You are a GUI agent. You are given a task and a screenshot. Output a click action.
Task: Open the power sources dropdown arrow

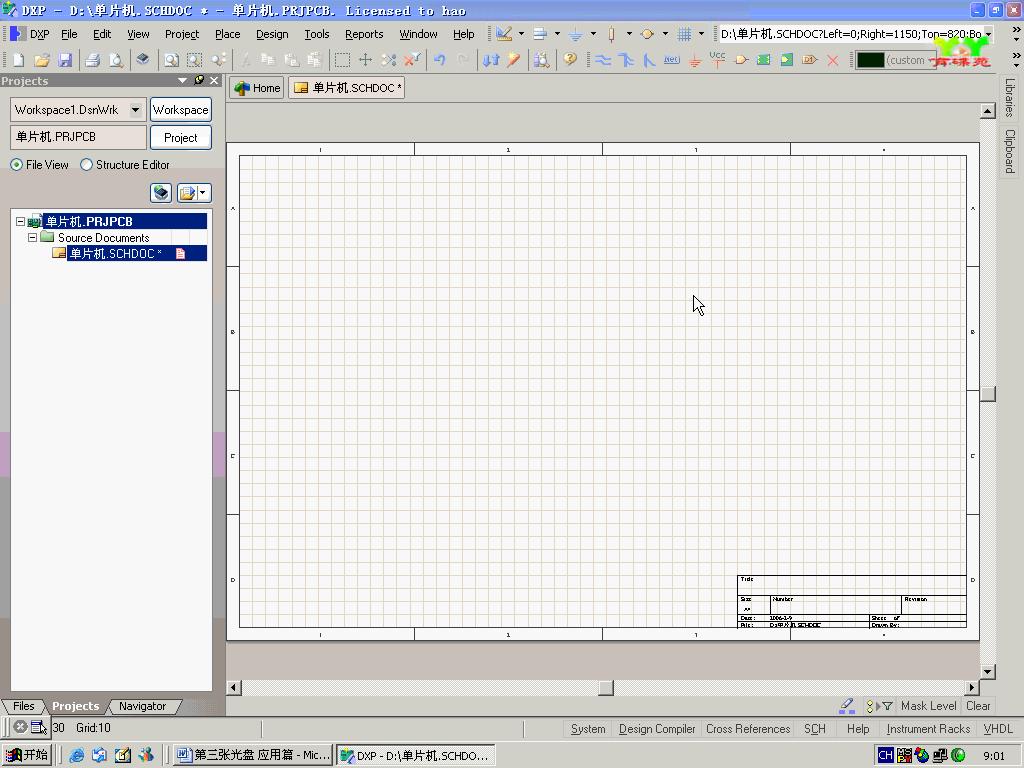tap(593, 34)
